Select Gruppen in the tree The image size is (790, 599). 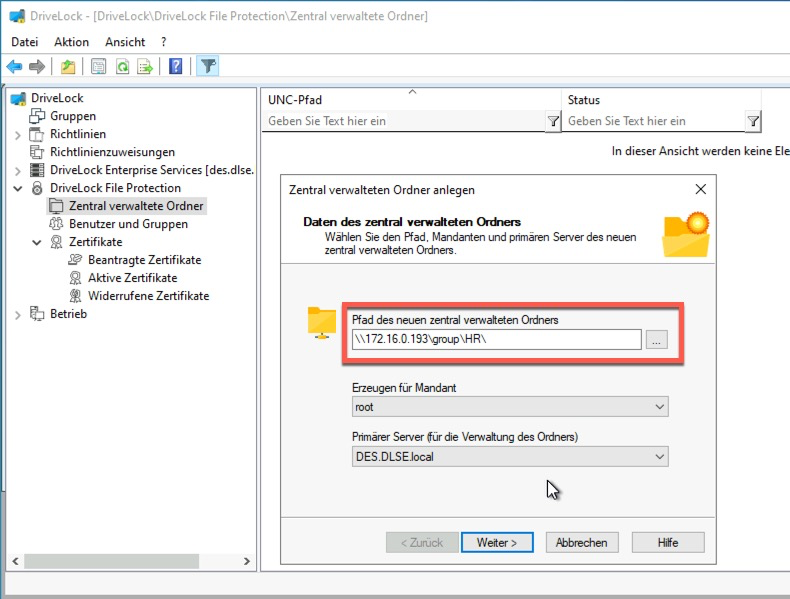coord(73,116)
